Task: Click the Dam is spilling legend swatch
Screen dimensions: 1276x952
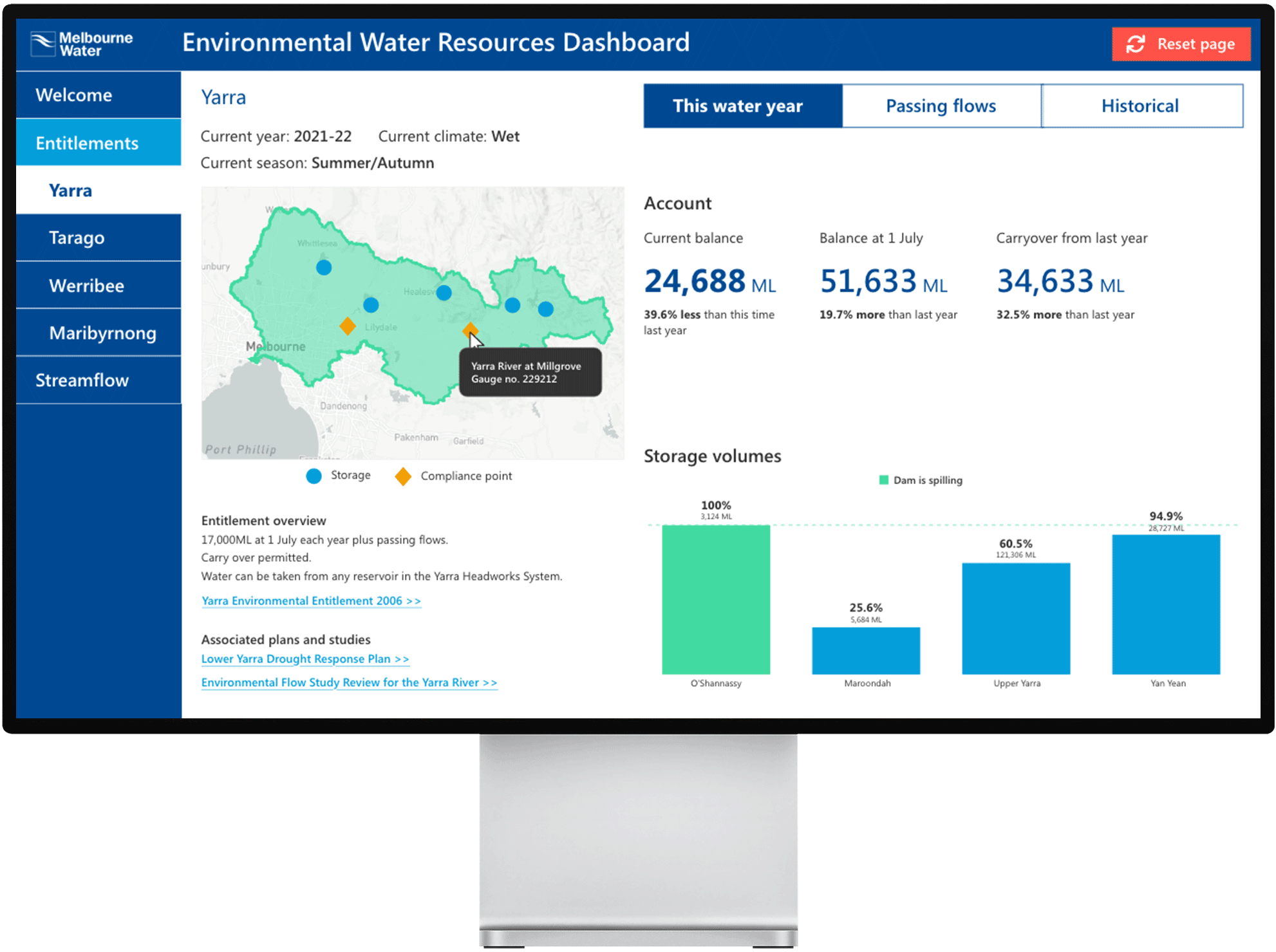Action: (884, 480)
